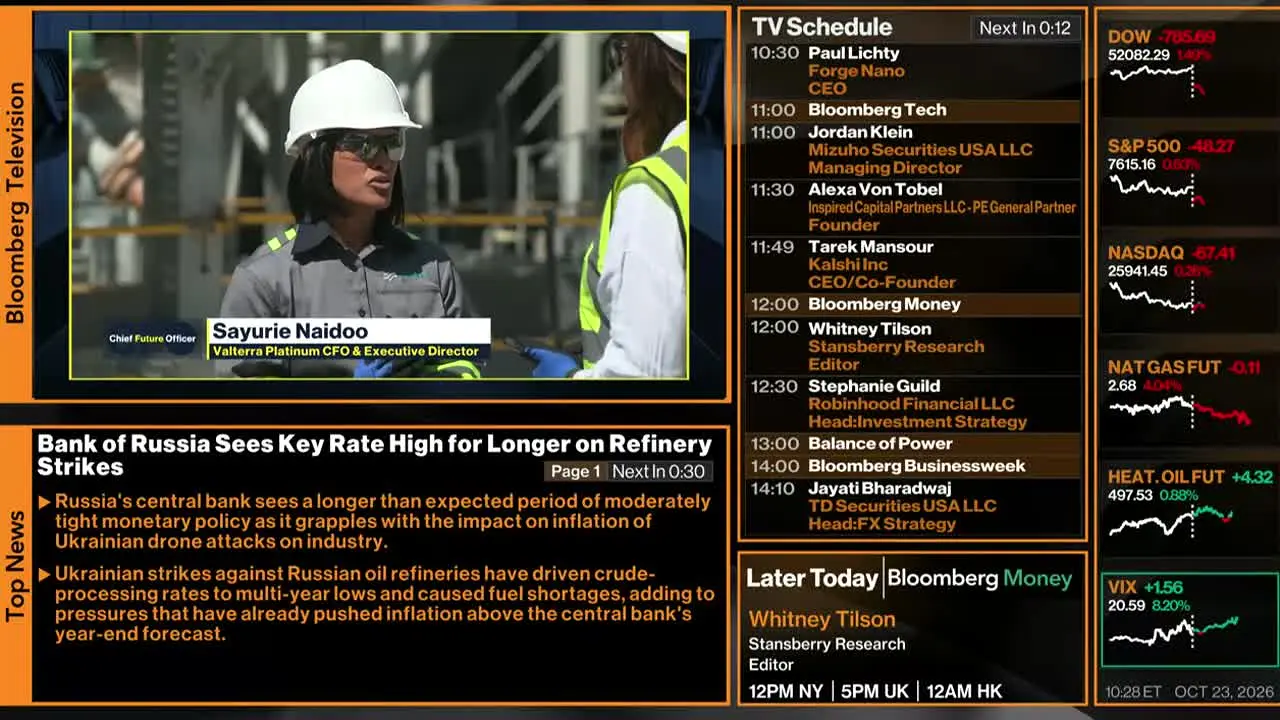Click the DOW 52082.29 value
1280x720 pixels.
coord(1138,55)
